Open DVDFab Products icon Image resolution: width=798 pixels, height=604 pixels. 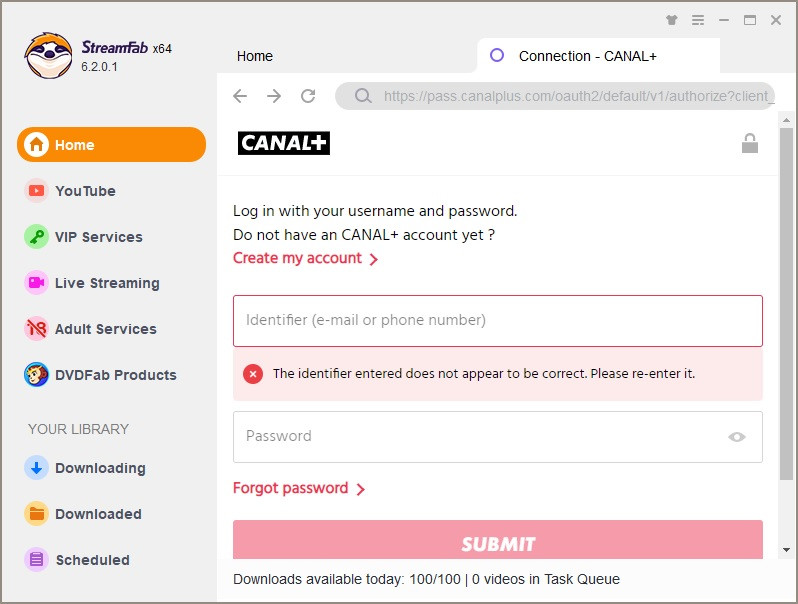37,375
